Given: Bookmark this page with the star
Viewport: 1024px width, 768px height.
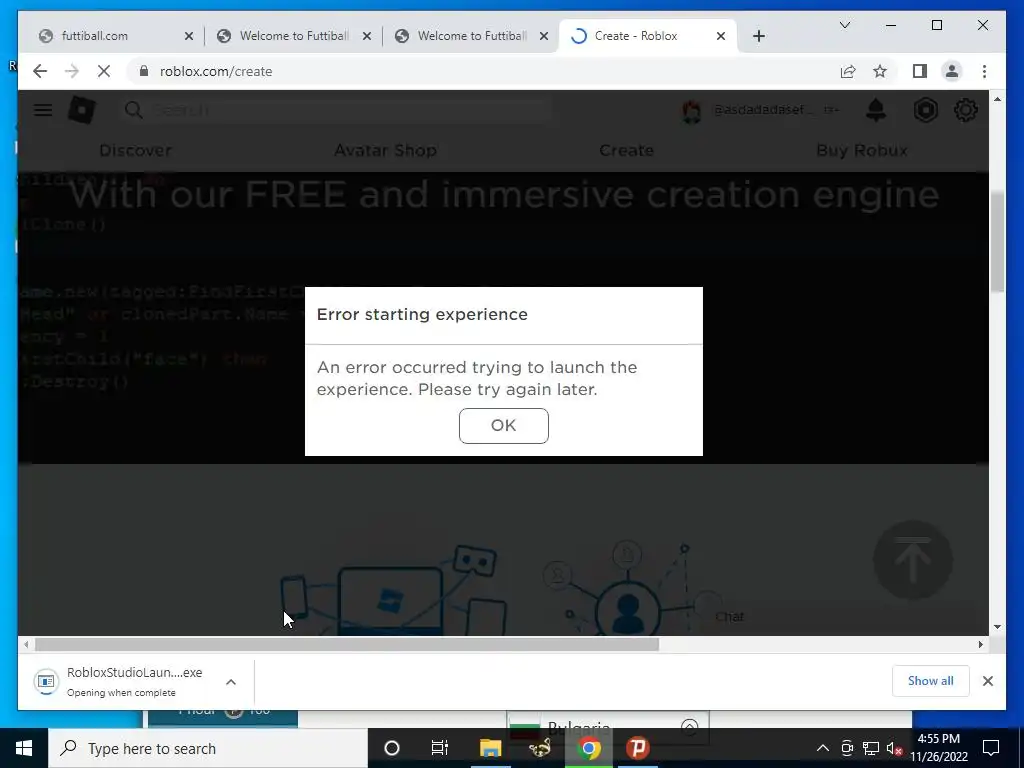Looking at the screenshot, I should point(880,71).
